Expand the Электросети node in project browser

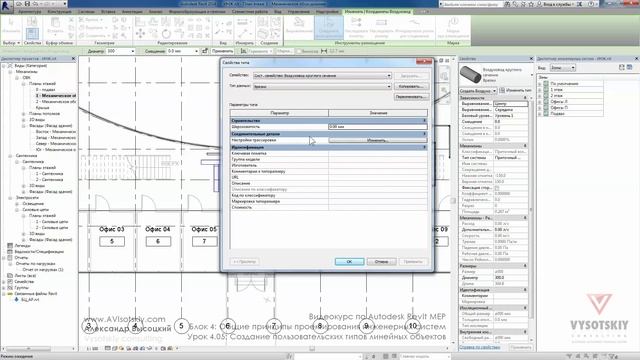[10, 198]
